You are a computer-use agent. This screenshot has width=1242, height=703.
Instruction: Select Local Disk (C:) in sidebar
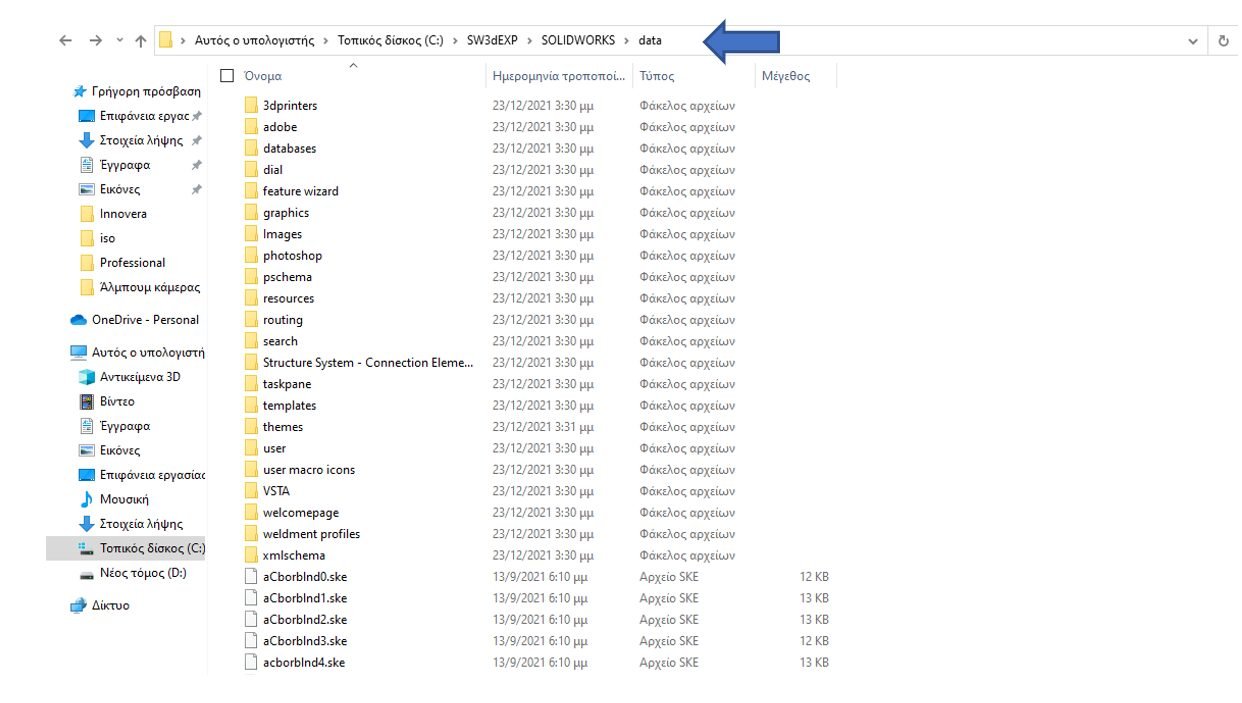pyautogui.click(x=151, y=548)
